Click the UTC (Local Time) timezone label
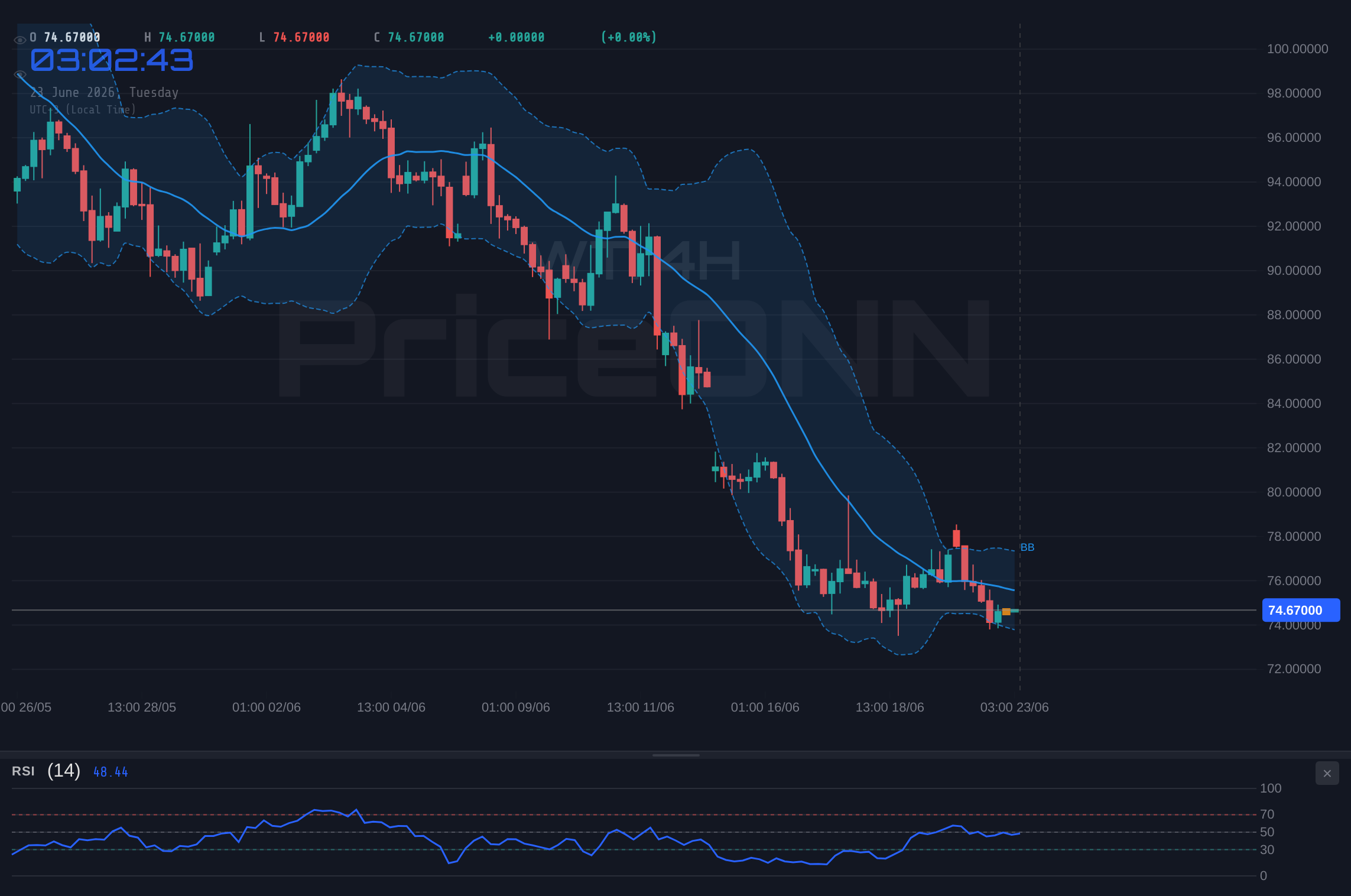The image size is (1351, 896). pyautogui.click(x=83, y=109)
